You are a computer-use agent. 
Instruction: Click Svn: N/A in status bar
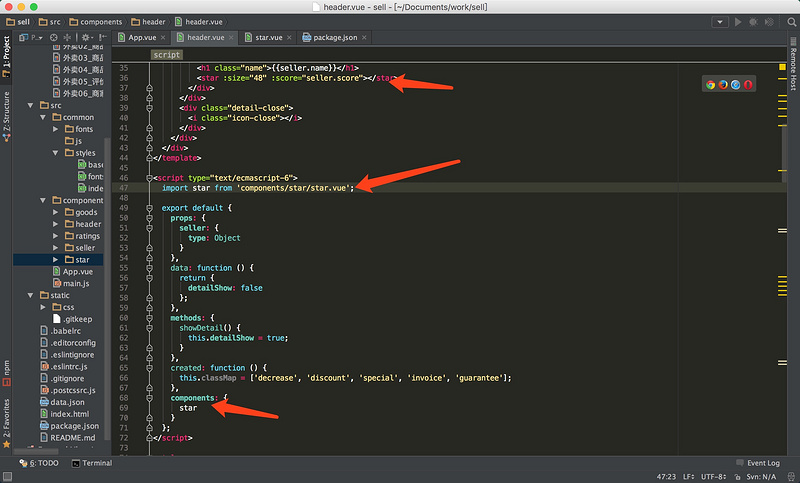tap(761, 477)
